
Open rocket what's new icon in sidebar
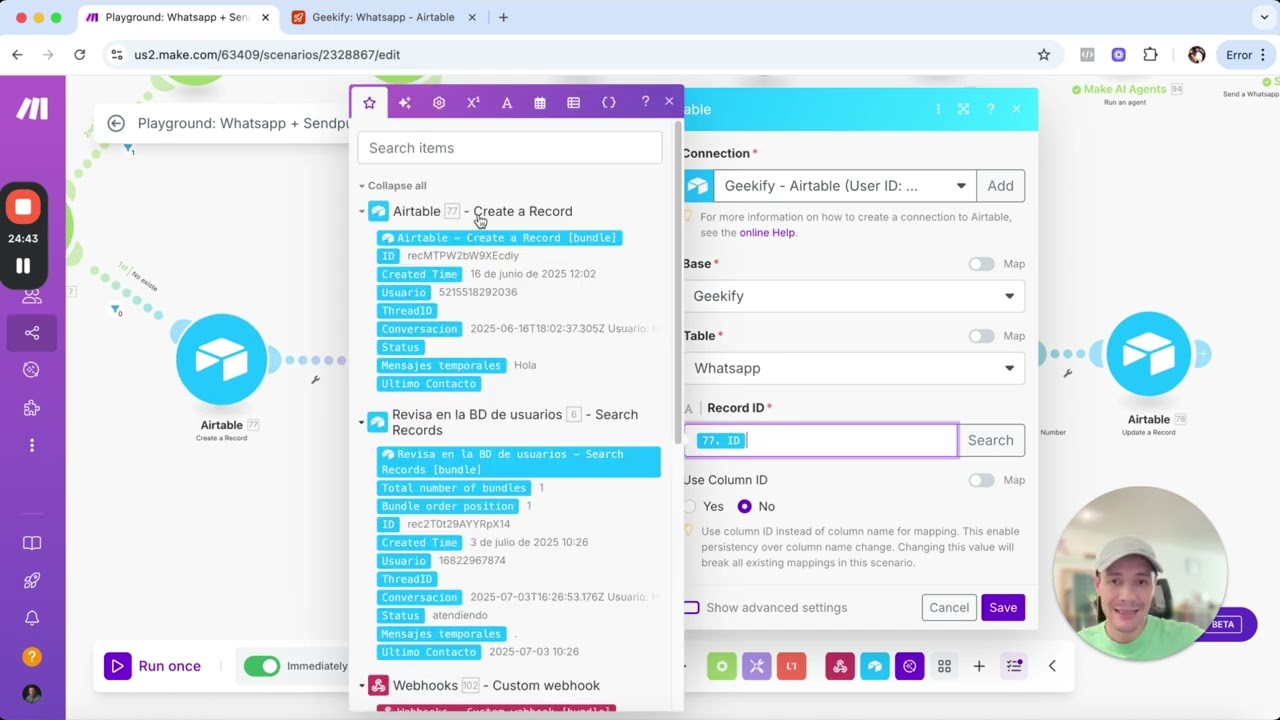point(32,581)
